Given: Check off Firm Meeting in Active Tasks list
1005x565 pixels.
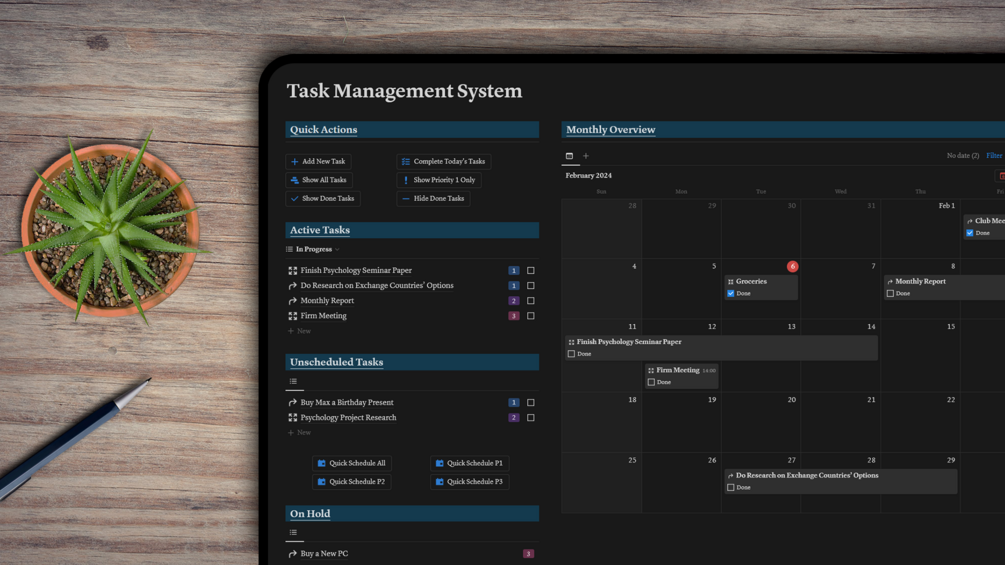Looking at the screenshot, I should pos(531,316).
